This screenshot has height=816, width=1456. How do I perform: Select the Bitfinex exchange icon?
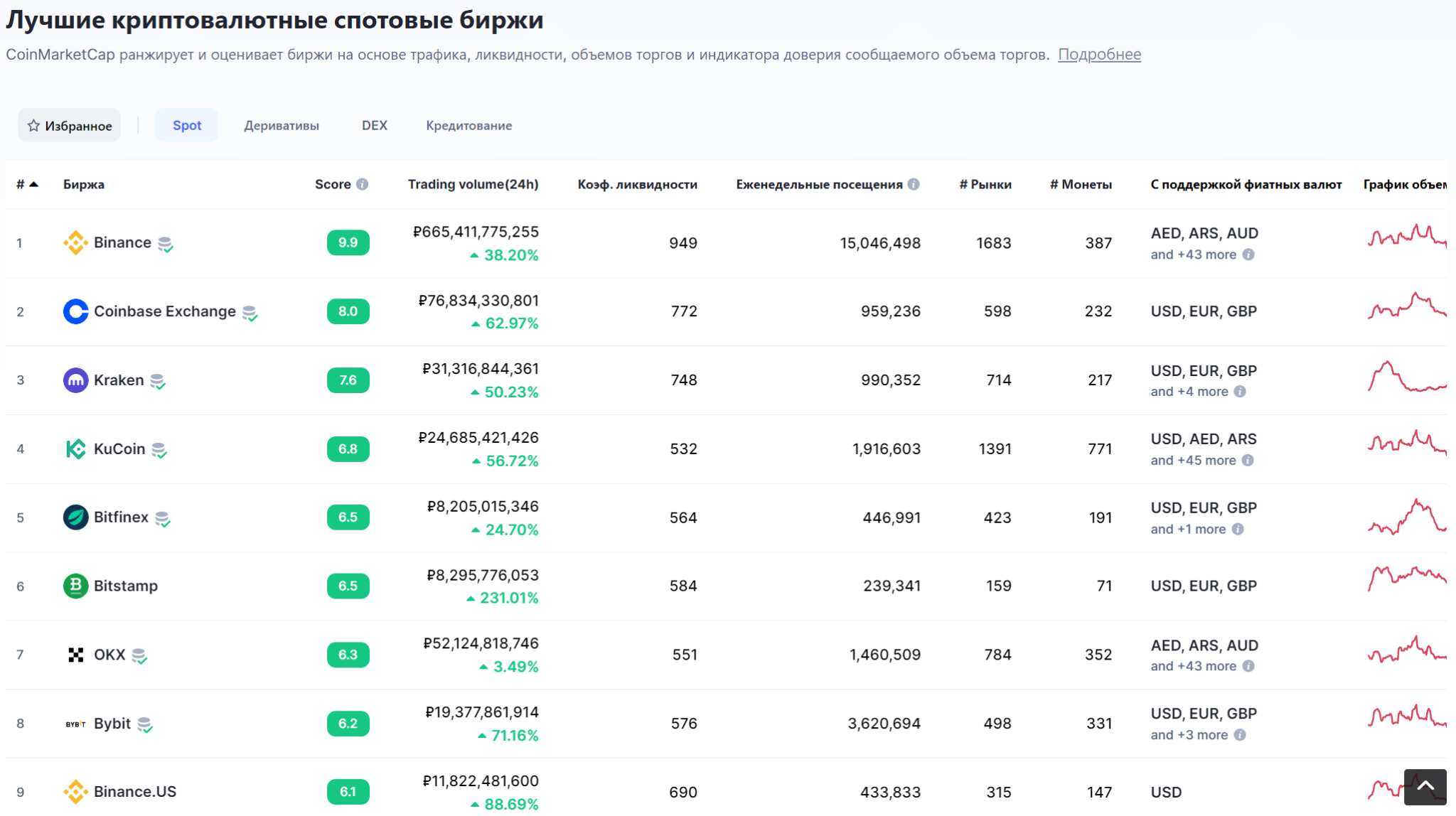pos(76,517)
